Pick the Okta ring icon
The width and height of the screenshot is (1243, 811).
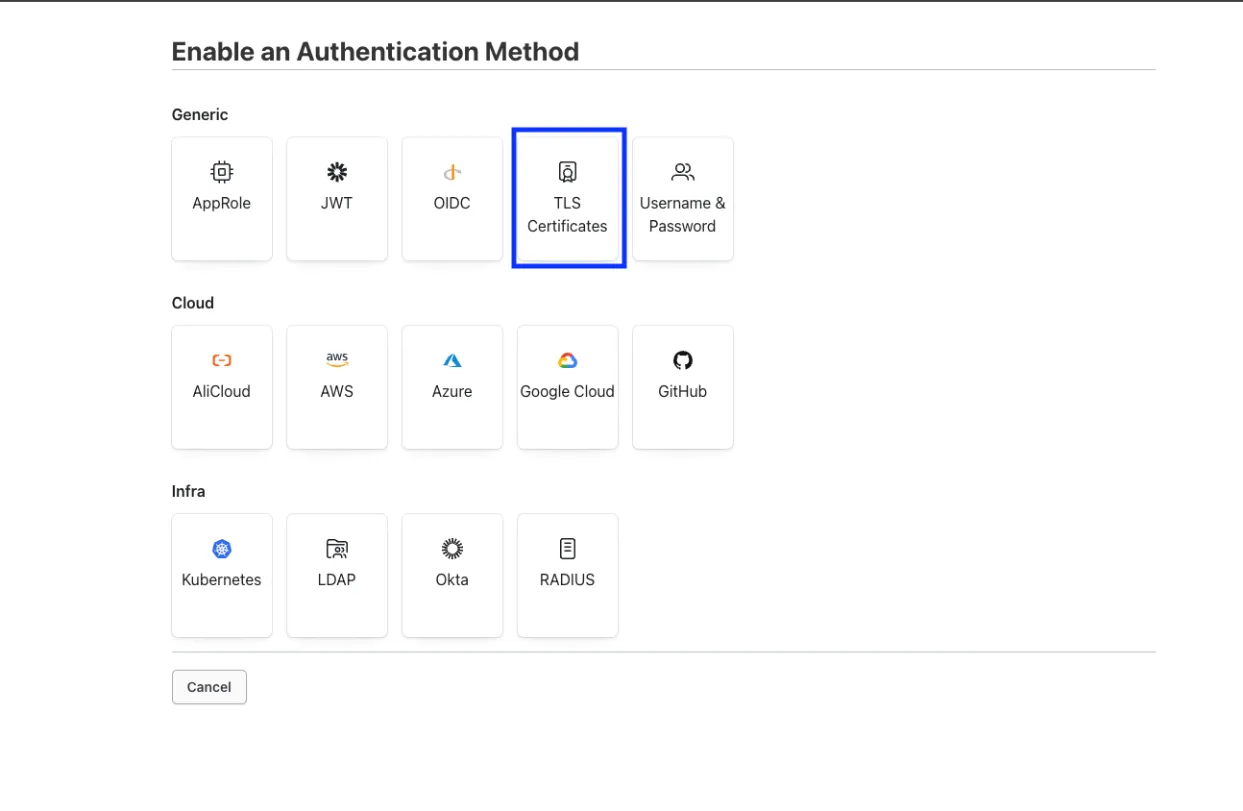(x=452, y=548)
